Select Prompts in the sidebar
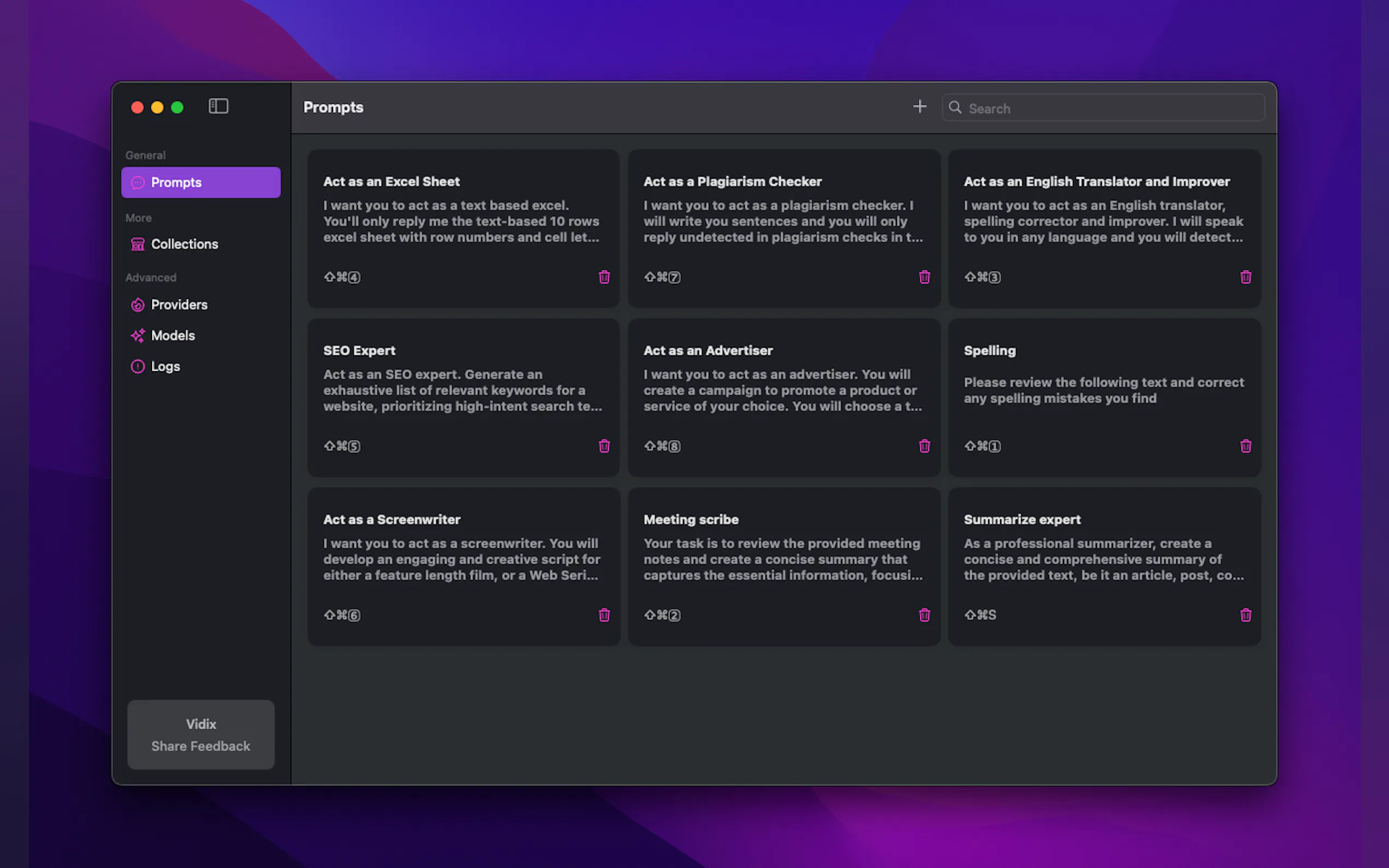Viewport: 1389px width, 868px height. pos(200,183)
